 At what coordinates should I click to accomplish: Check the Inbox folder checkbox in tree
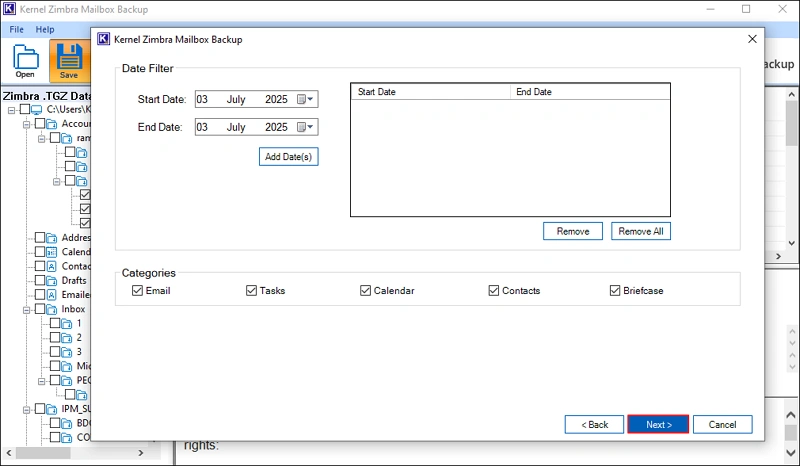tap(40, 309)
